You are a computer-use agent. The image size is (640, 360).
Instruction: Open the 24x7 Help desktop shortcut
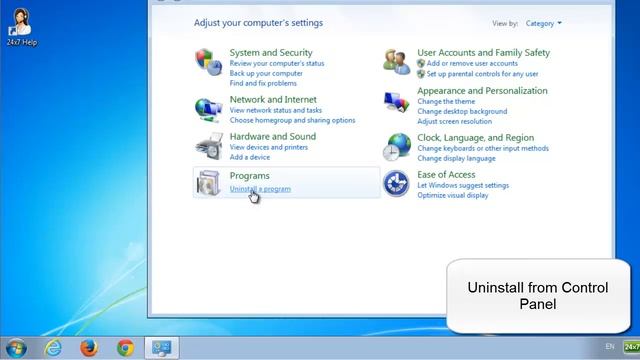point(21,27)
